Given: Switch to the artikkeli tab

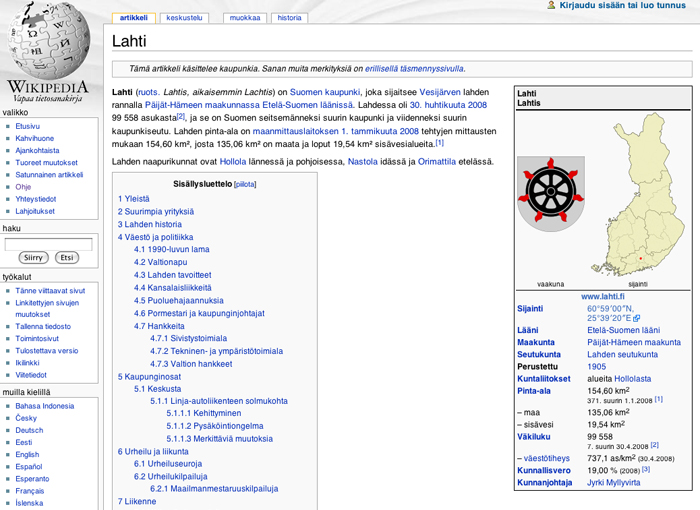Looking at the screenshot, I should tap(133, 18).
